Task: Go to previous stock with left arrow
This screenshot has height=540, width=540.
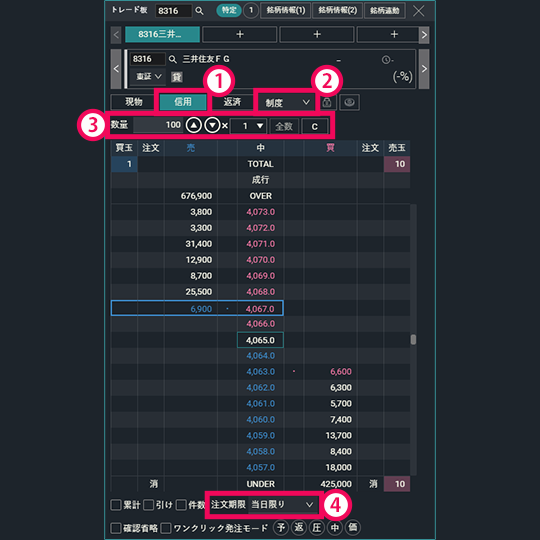Action: click(116, 69)
